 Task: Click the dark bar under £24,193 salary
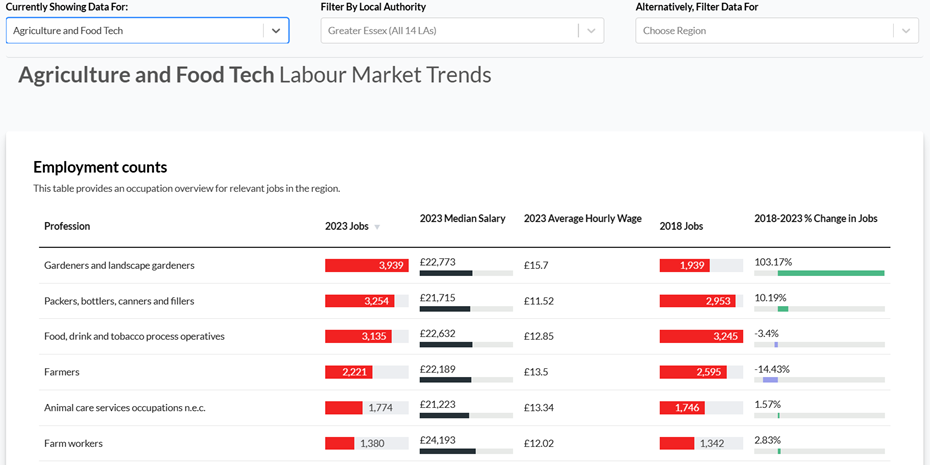447,451
